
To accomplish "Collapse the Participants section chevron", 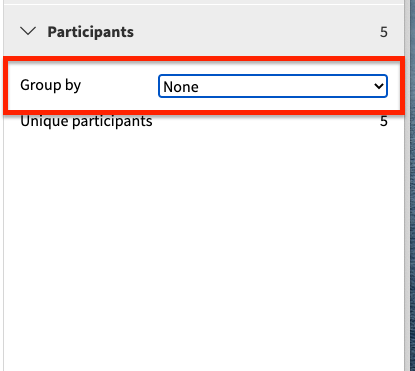I will [28, 32].
